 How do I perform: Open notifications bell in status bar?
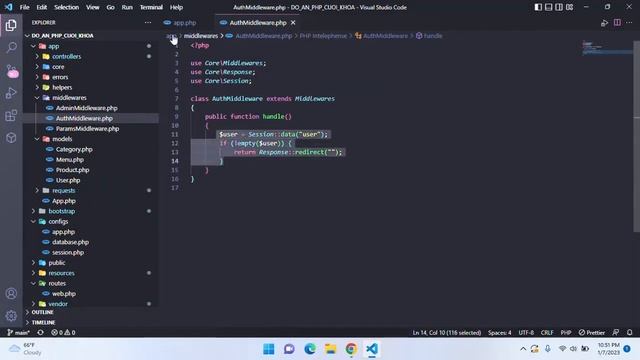[x=630, y=333]
